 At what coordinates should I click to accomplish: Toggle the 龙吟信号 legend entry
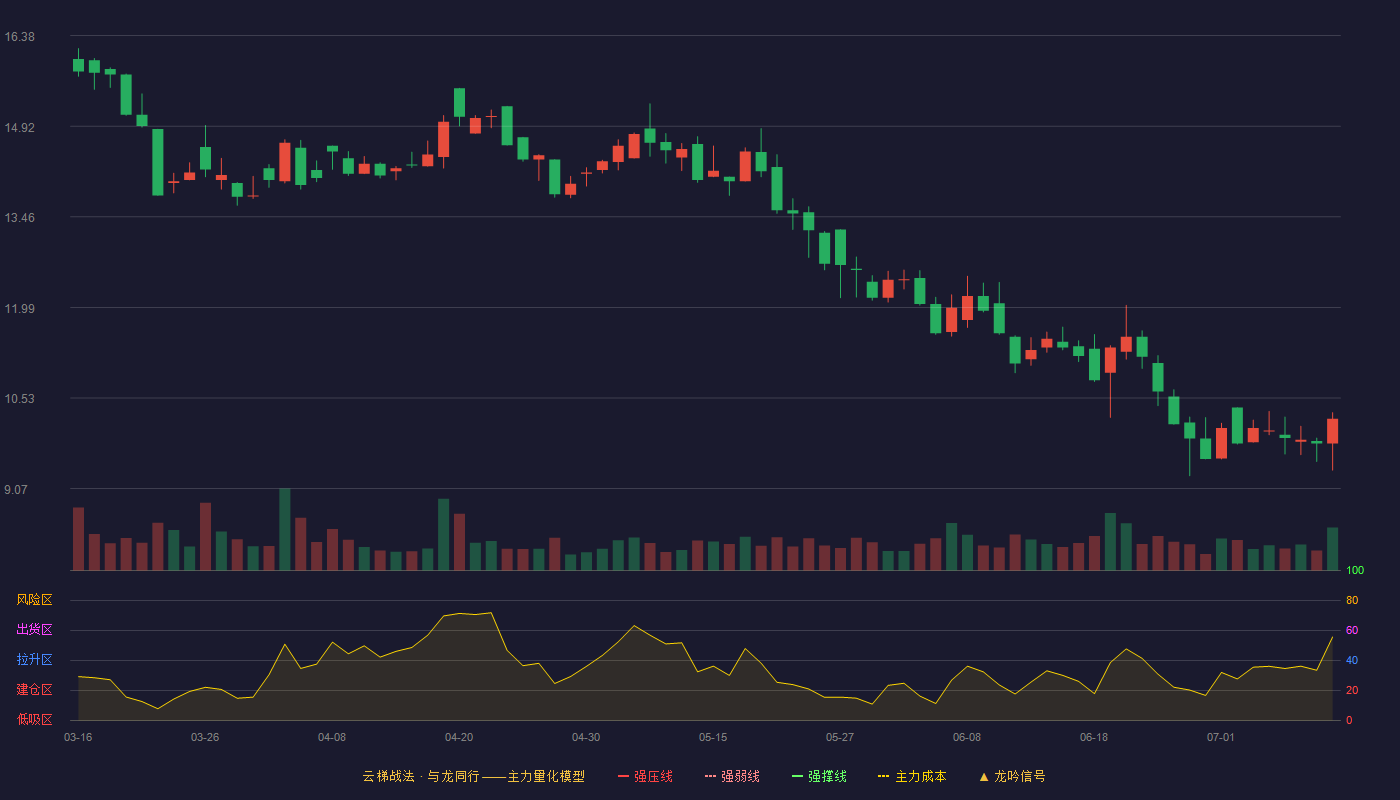click(x=1011, y=776)
